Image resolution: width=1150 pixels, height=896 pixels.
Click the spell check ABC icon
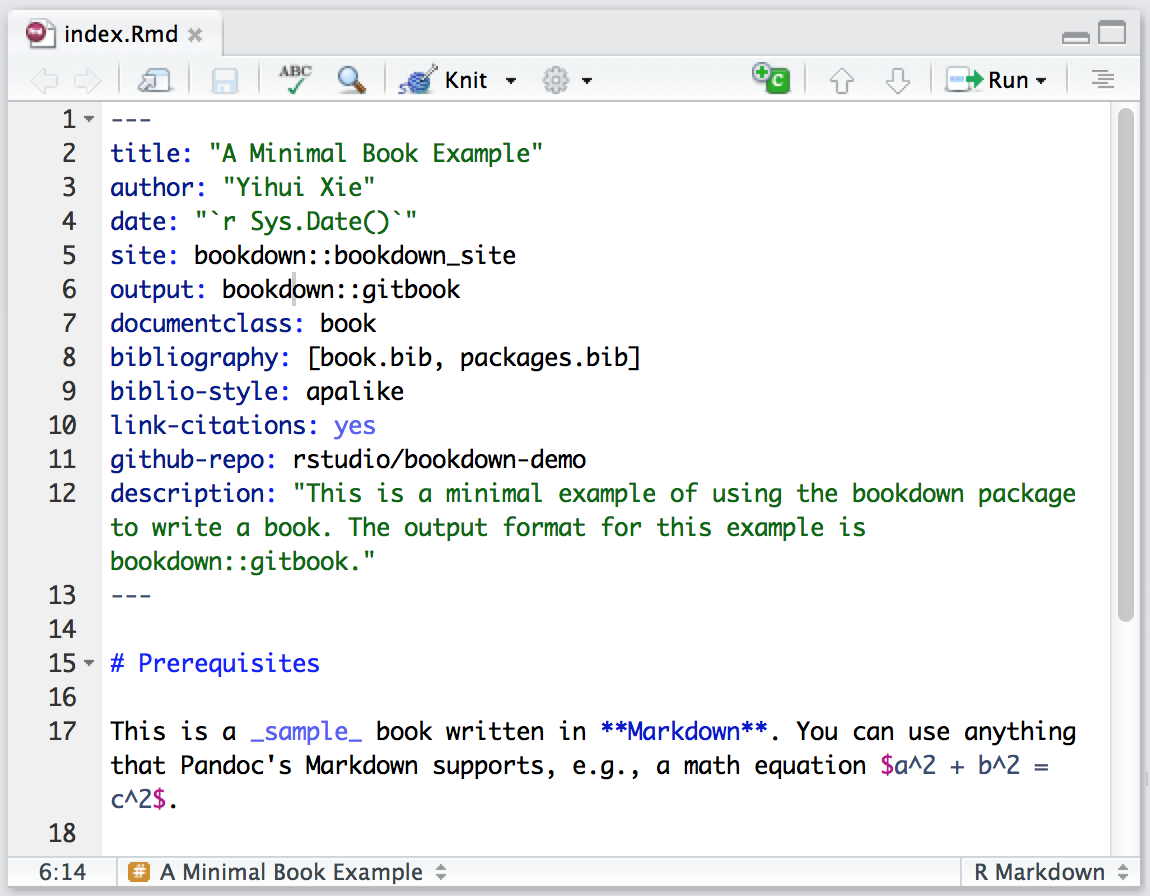point(295,80)
